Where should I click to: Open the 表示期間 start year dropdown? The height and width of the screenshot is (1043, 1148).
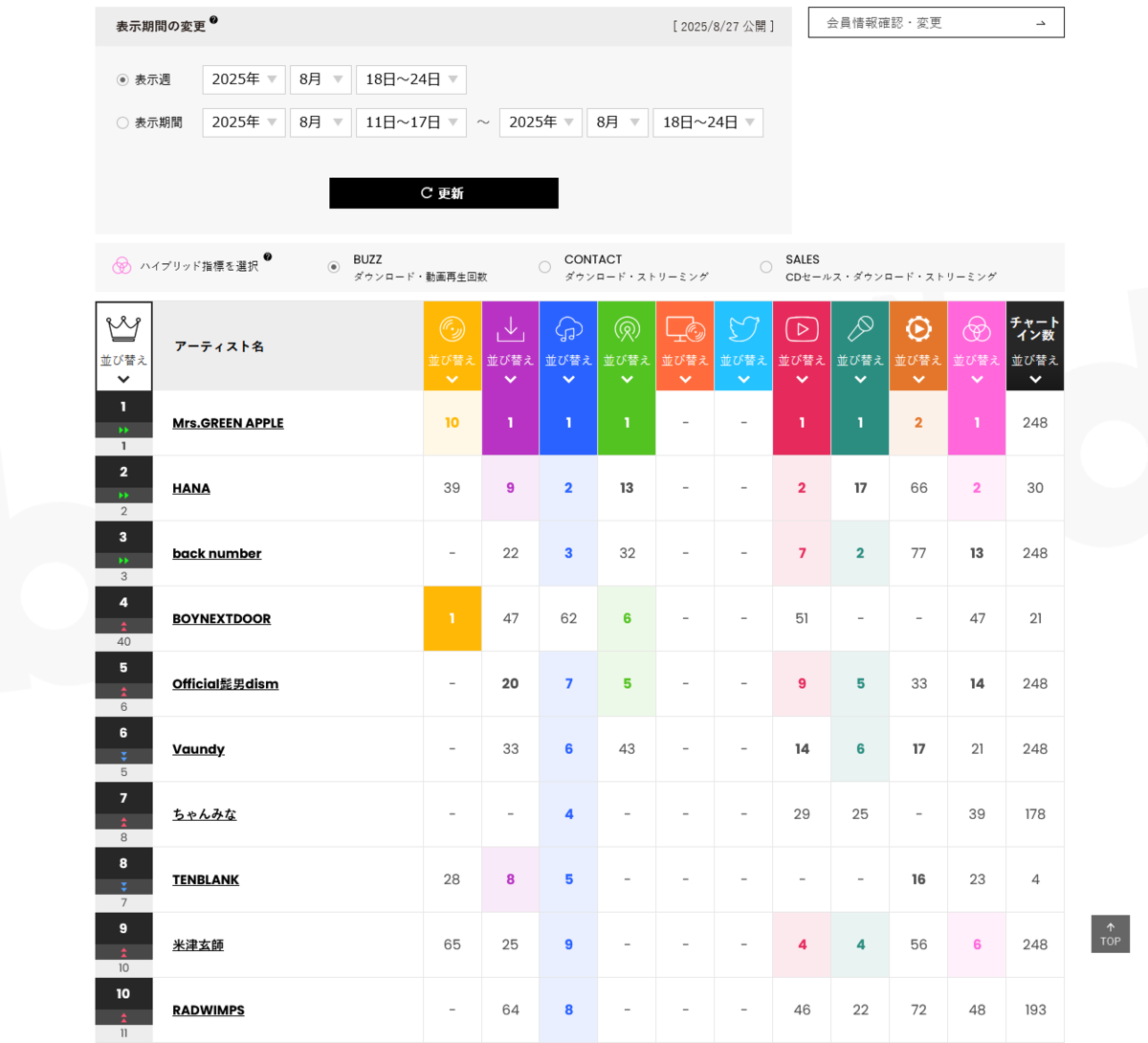244,122
